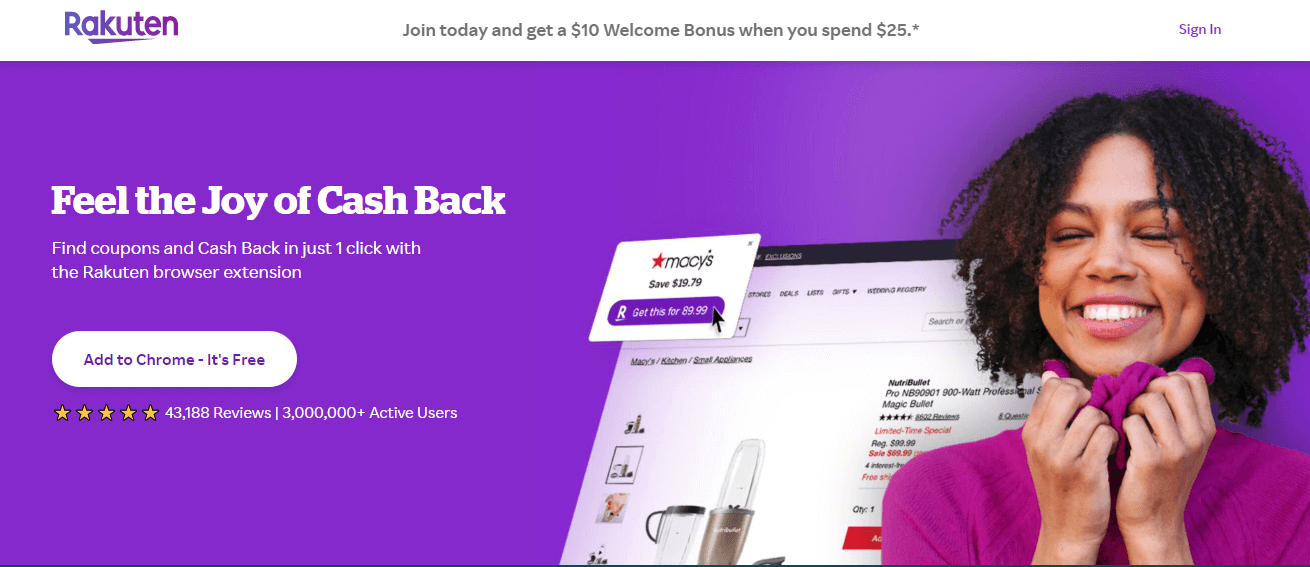The height and width of the screenshot is (567, 1310).
Task: Select the third product thumbnail
Action: [x=612, y=507]
